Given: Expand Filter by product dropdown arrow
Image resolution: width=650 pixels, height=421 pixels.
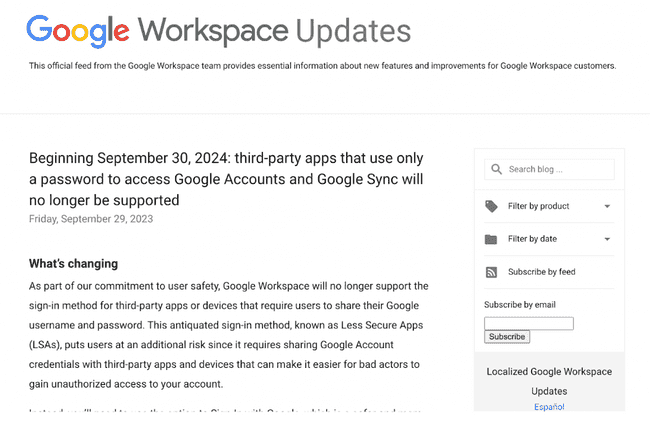Looking at the screenshot, I should point(607,206).
